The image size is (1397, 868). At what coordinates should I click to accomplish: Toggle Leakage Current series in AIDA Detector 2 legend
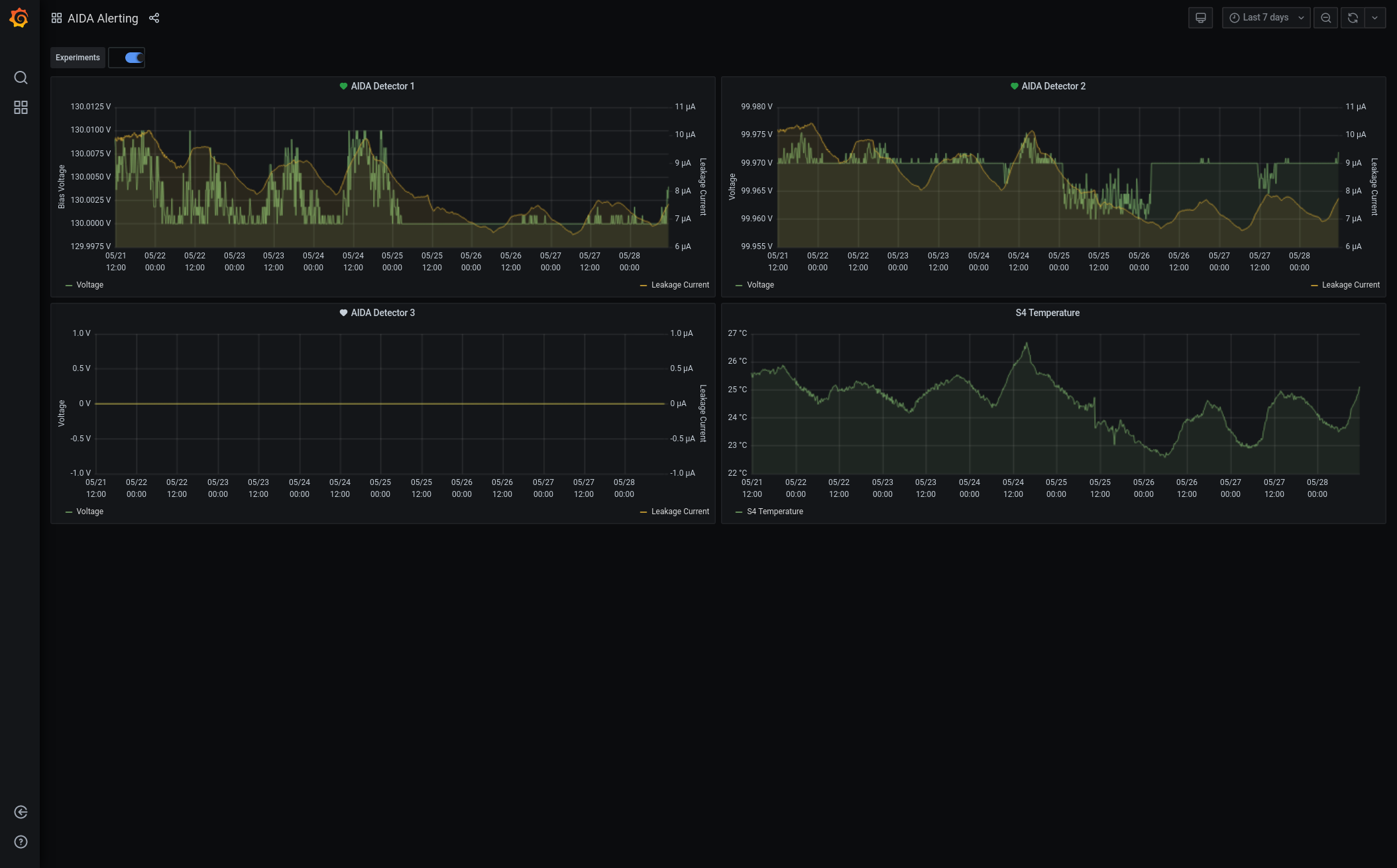1350,285
